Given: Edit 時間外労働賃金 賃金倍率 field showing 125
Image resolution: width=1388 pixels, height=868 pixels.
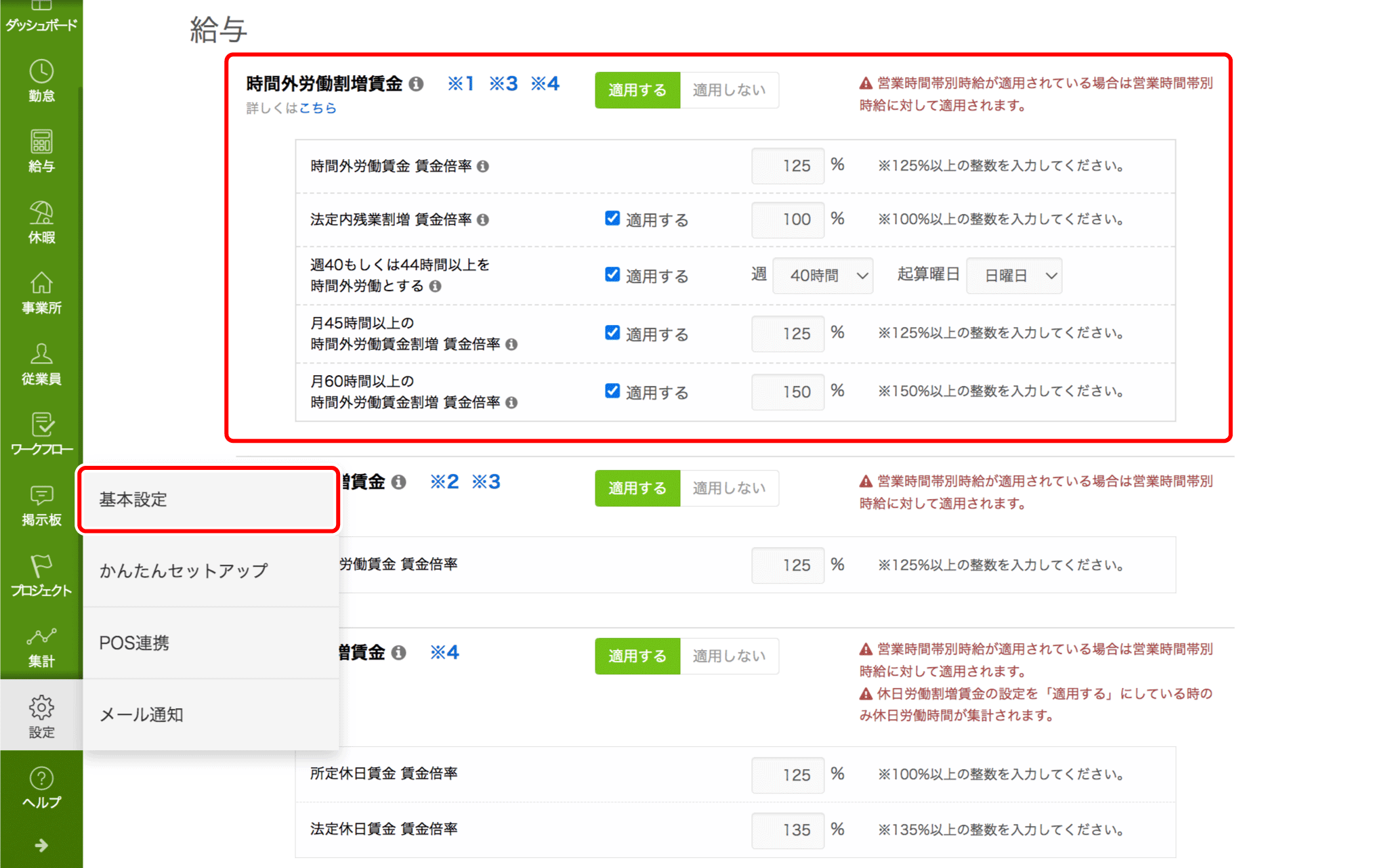Looking at the screenshot, I should coord(788,166).
